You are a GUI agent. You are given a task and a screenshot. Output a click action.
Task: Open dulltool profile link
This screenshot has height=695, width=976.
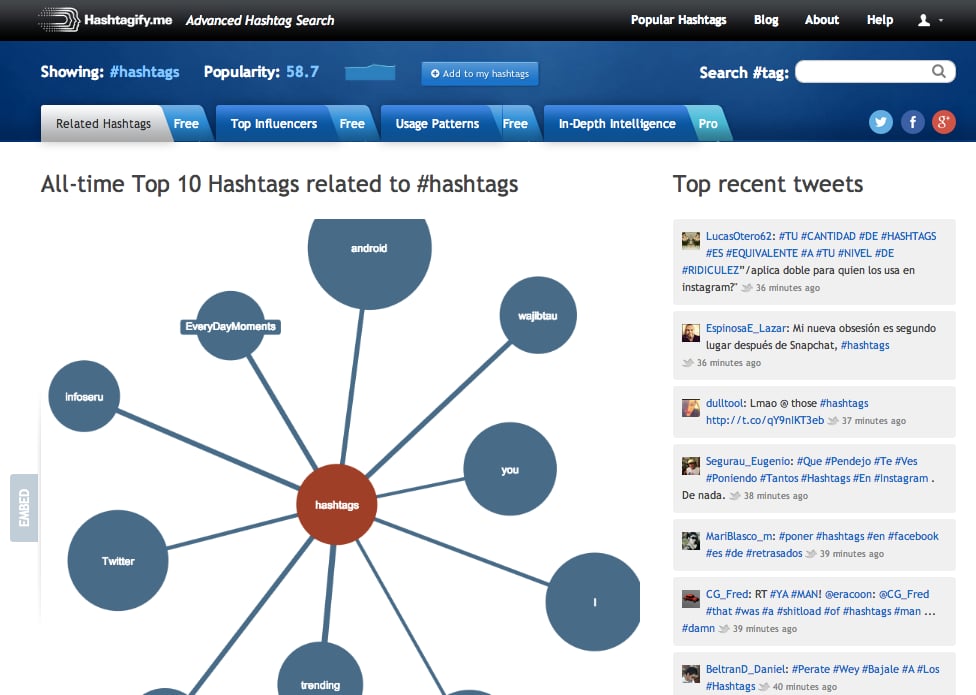(x=725, y=403)
